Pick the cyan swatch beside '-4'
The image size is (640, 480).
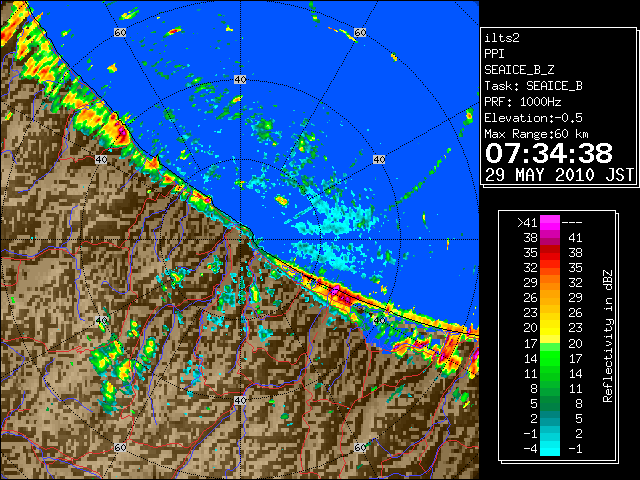[x=550, y=449]
